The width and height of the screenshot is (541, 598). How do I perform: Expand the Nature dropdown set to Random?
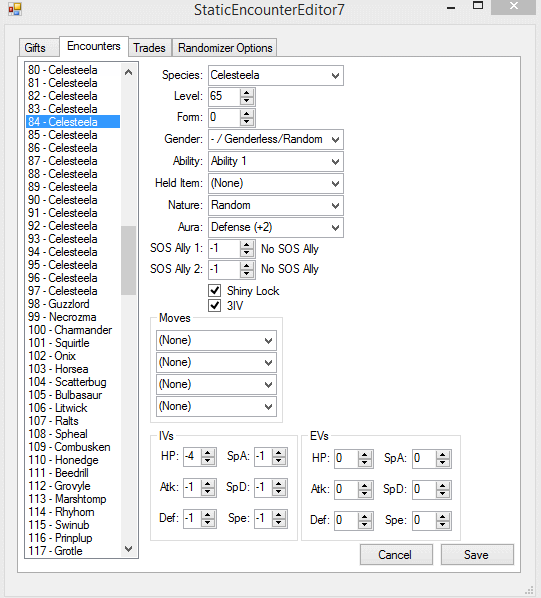tap(276, 206)
